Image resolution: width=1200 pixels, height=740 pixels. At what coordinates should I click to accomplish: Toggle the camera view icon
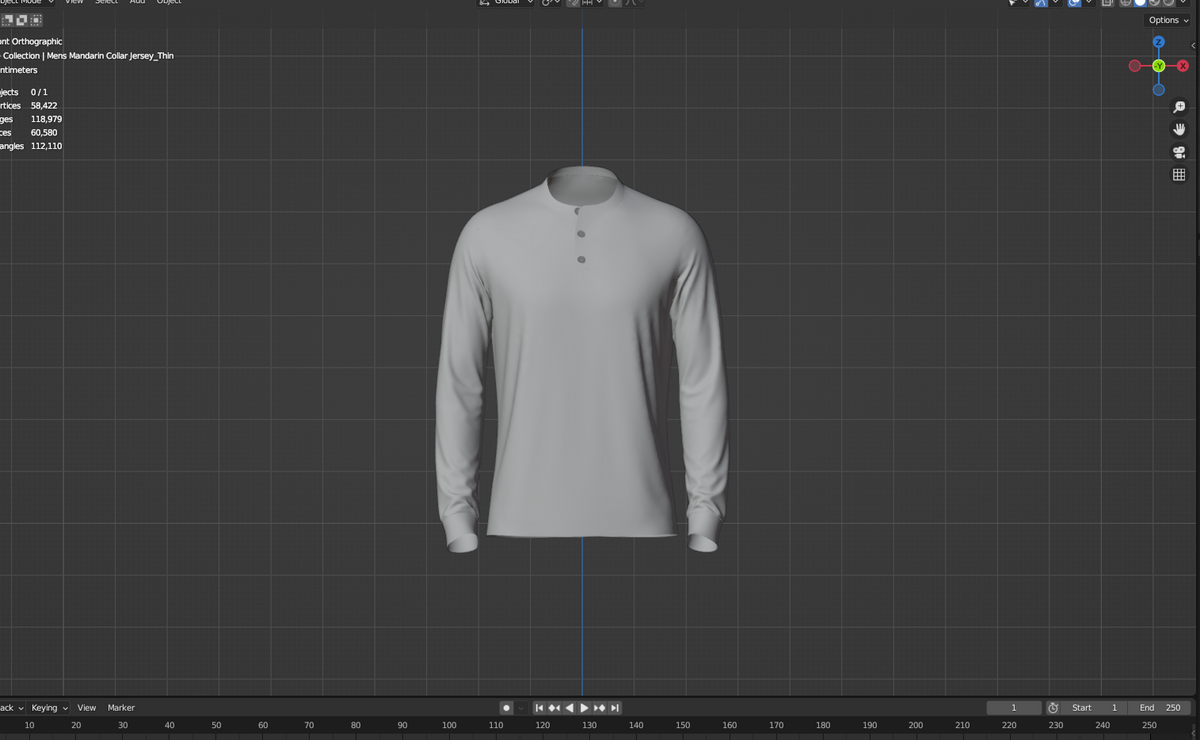point(1179,152)
